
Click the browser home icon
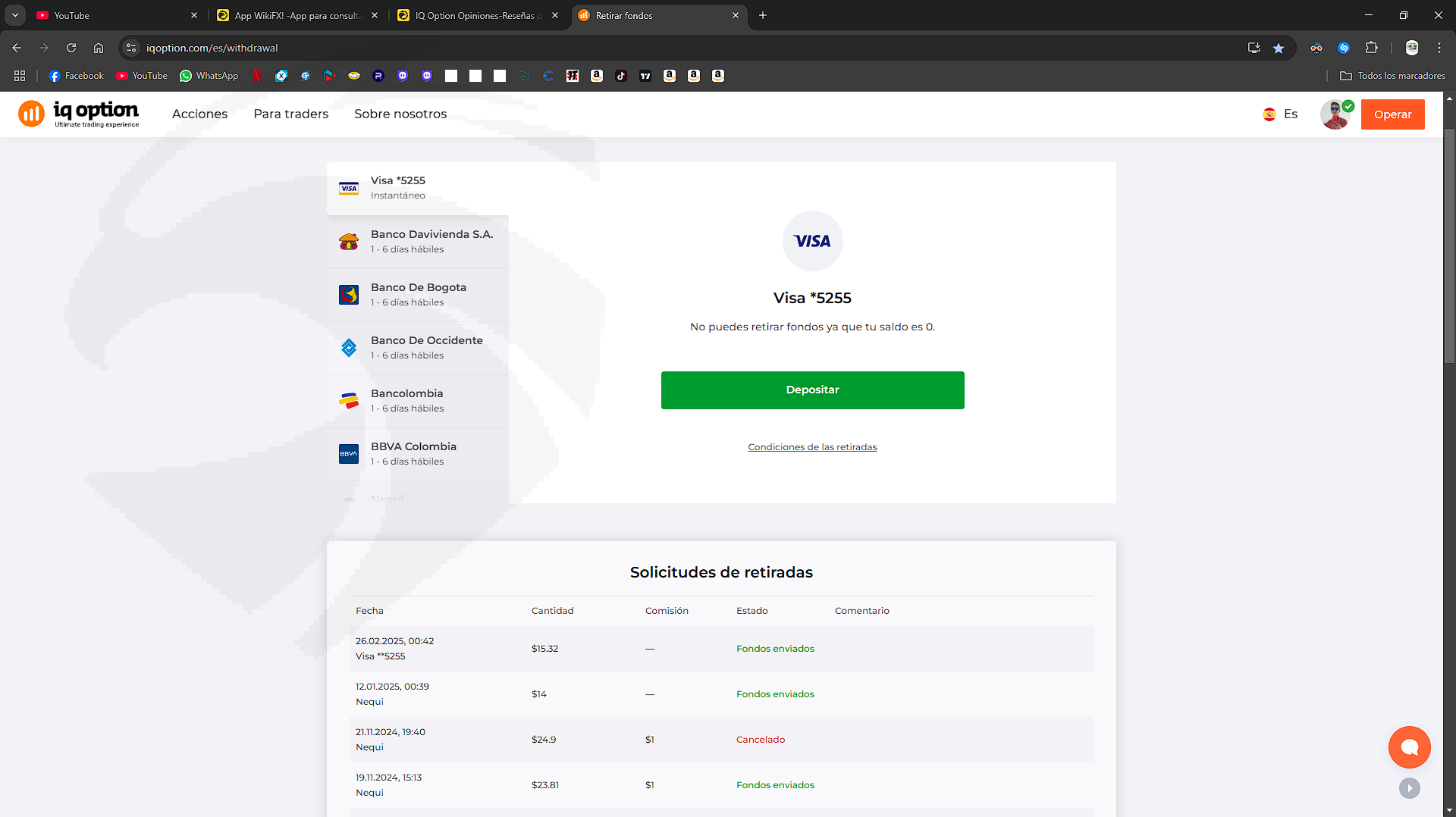tap(99, 48)
